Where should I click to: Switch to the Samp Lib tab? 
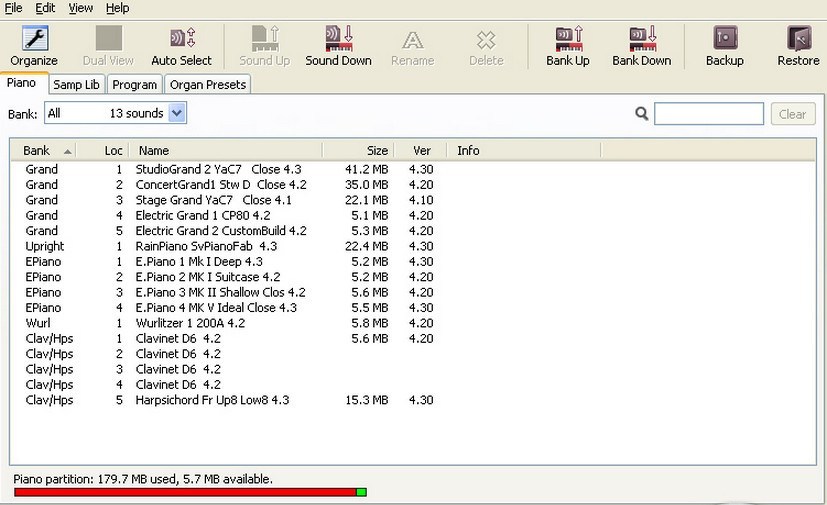tap(76, 84)
